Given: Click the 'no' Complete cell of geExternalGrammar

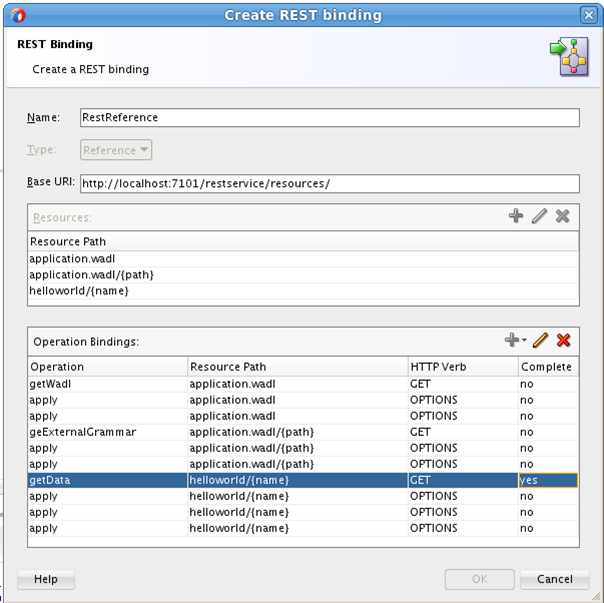Looking at the screenshot, I should click(548, 432).
